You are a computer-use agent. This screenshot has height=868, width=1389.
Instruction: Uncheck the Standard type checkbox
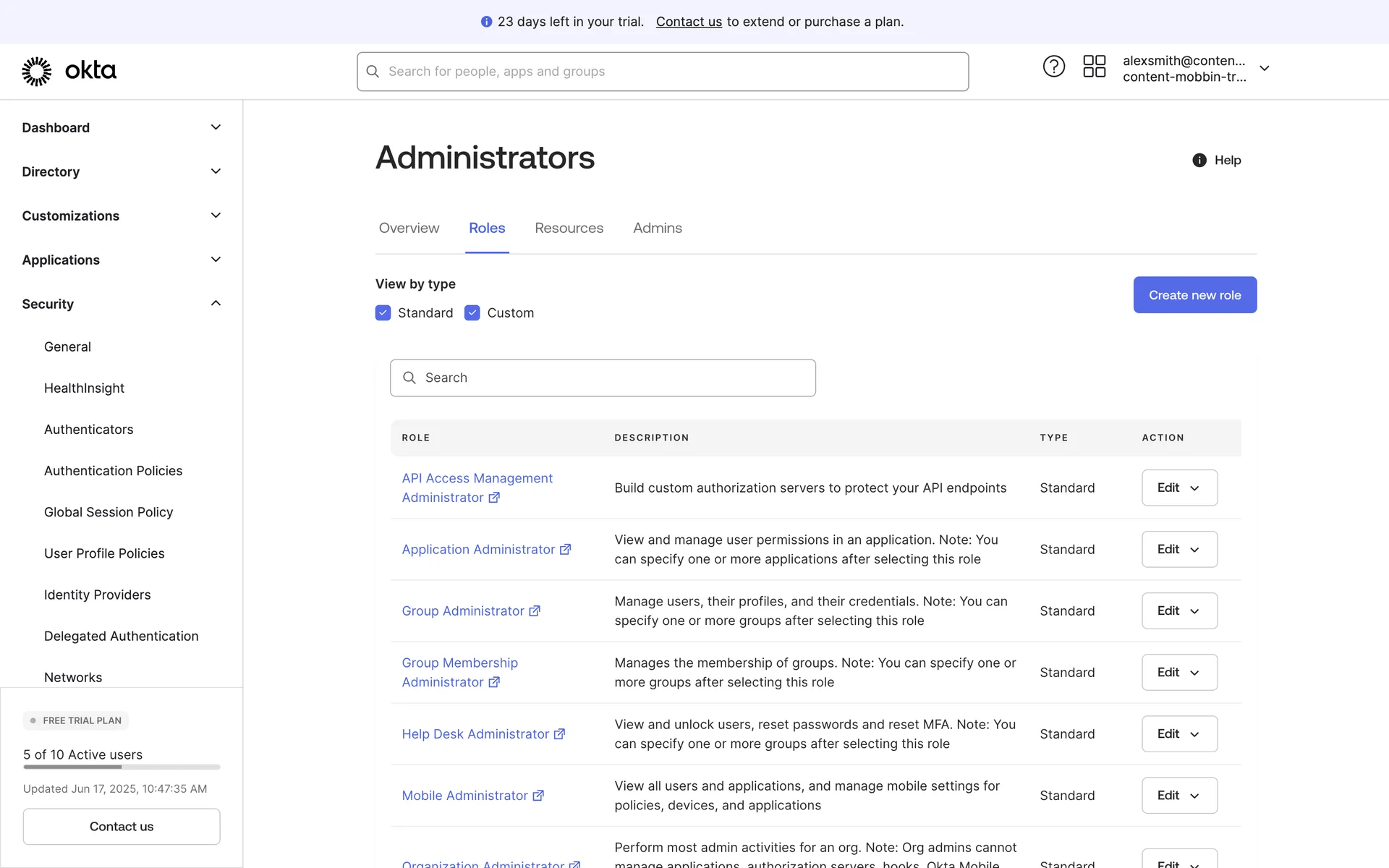[383, 313]
